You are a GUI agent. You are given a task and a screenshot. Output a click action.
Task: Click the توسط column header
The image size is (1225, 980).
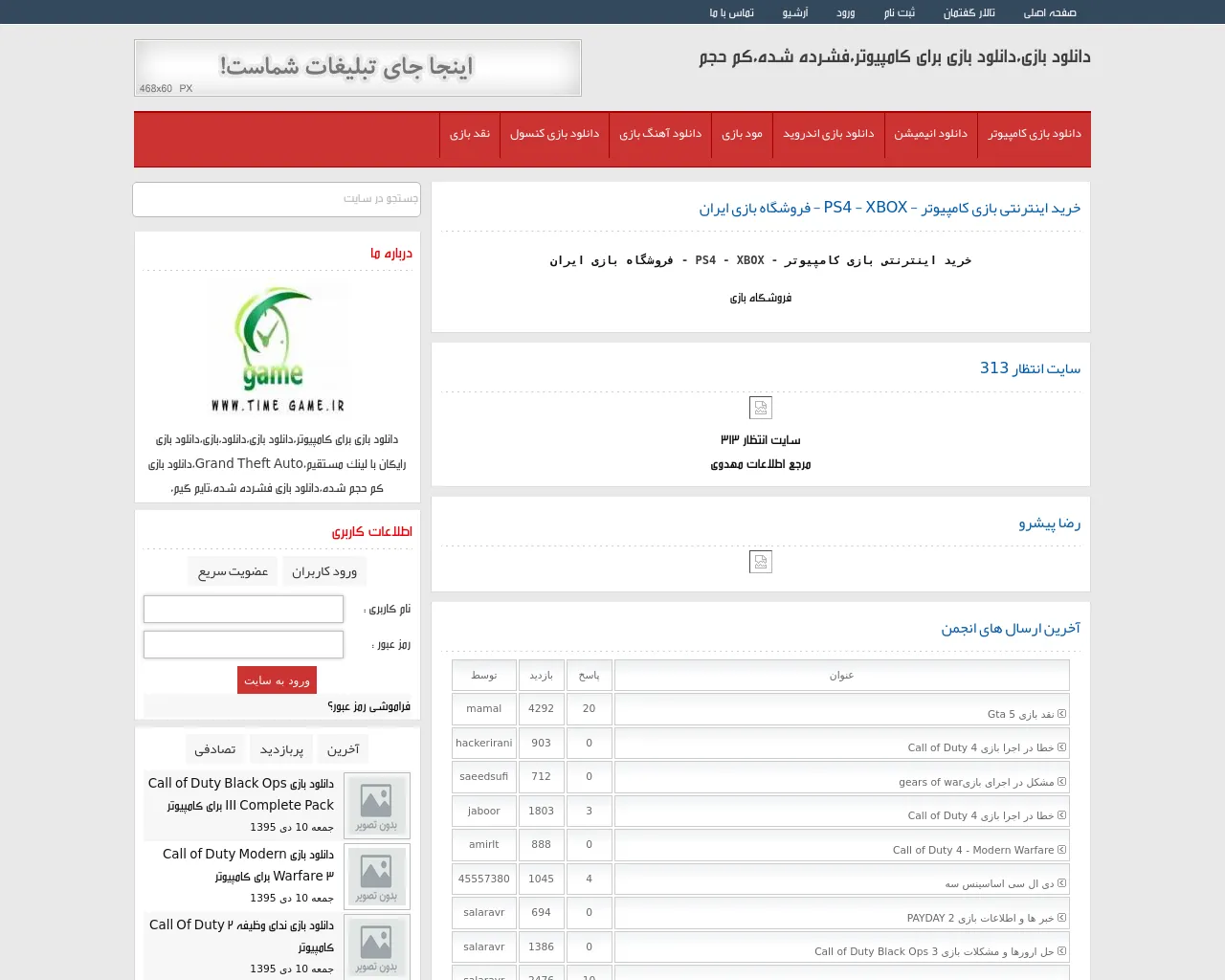484,676
